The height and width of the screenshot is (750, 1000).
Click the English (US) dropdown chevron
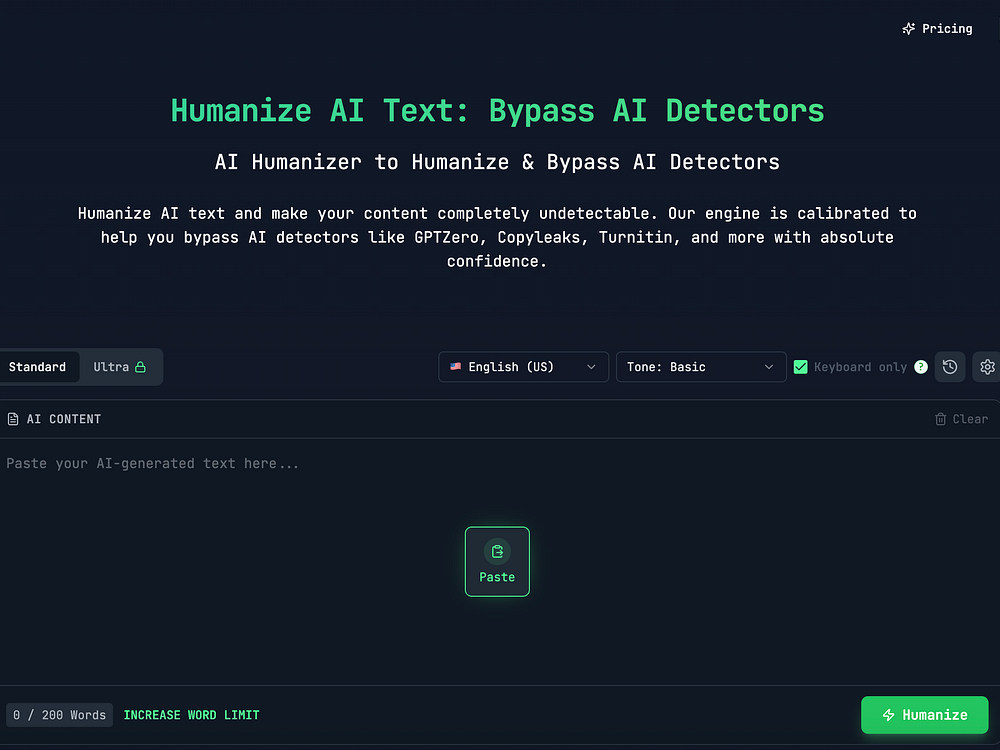click(x=591, y=367)
